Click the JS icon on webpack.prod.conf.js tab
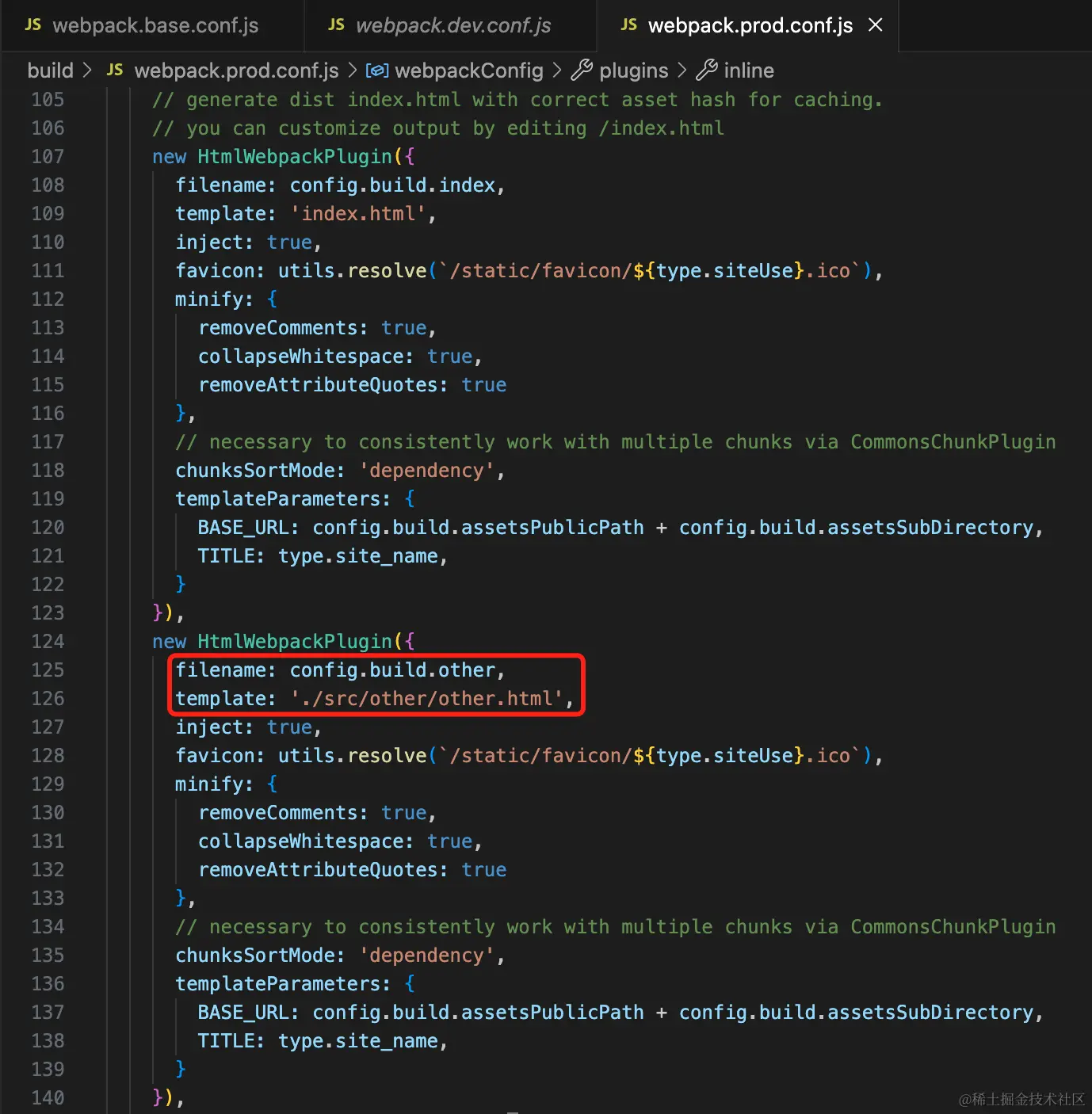Screen dimensions: 1092x1114 [x=629, y=25]
